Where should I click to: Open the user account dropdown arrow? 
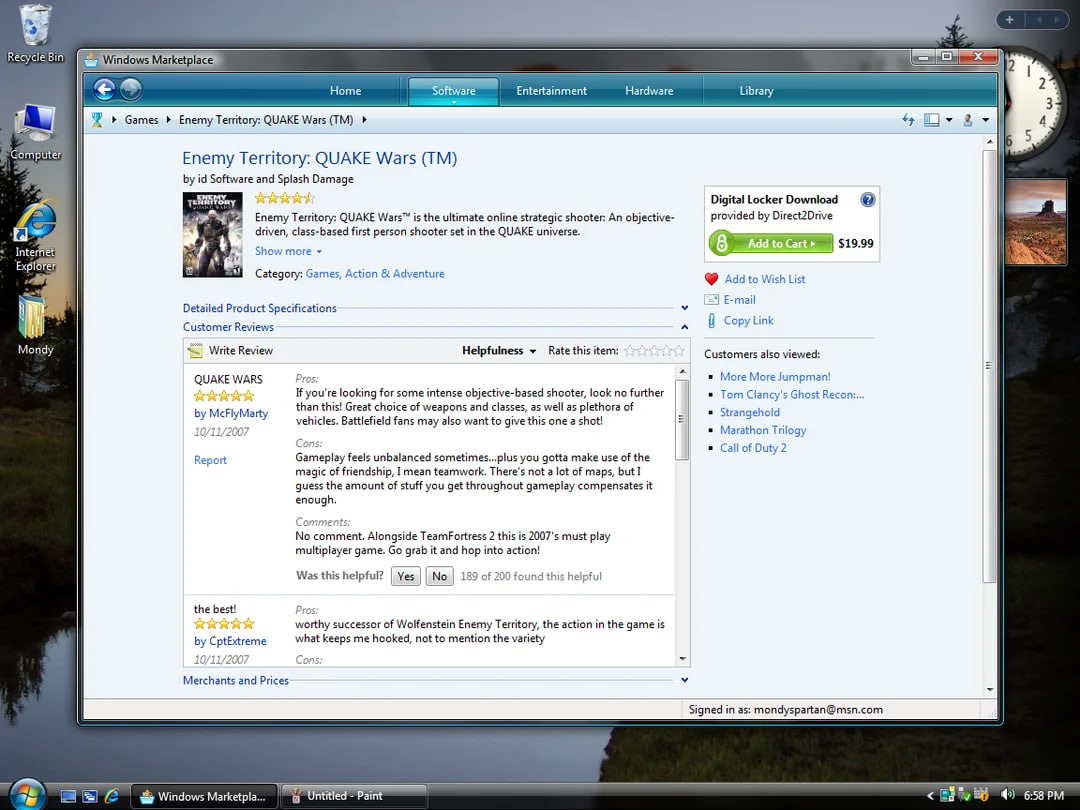point(986,120)
